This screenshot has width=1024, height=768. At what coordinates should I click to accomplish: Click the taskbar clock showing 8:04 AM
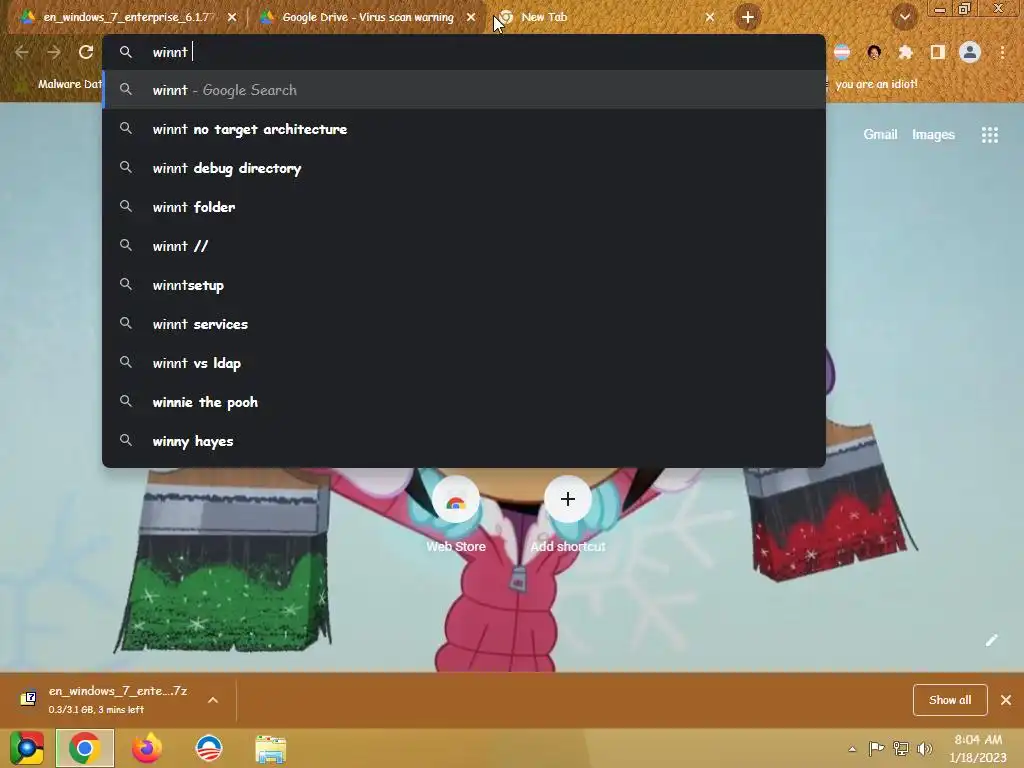click(978, 748)
